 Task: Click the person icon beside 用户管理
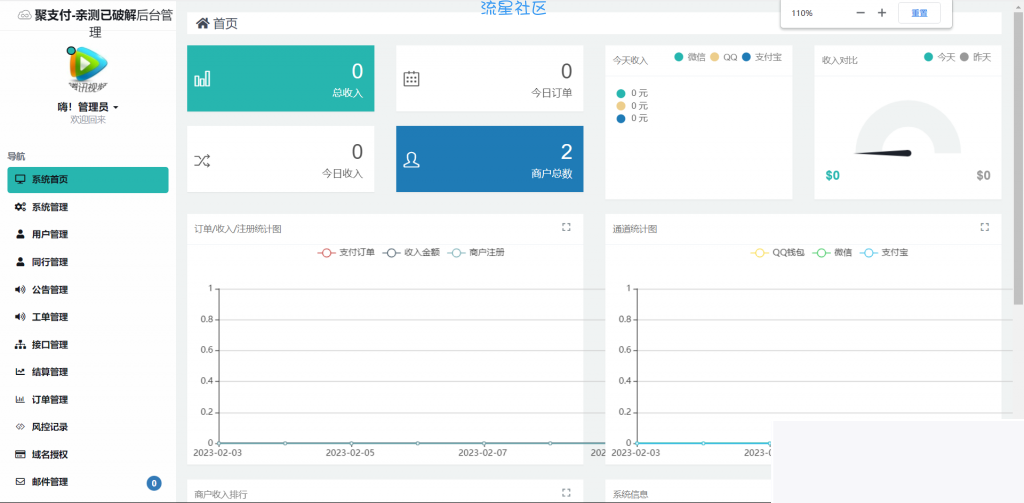20,235
